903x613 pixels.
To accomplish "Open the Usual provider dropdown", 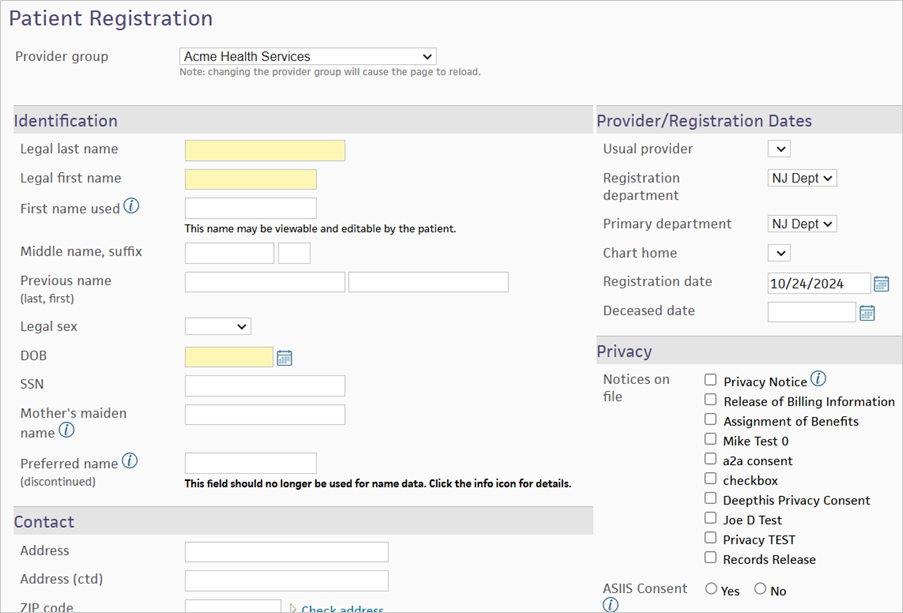I will click(x=779, y=149).
